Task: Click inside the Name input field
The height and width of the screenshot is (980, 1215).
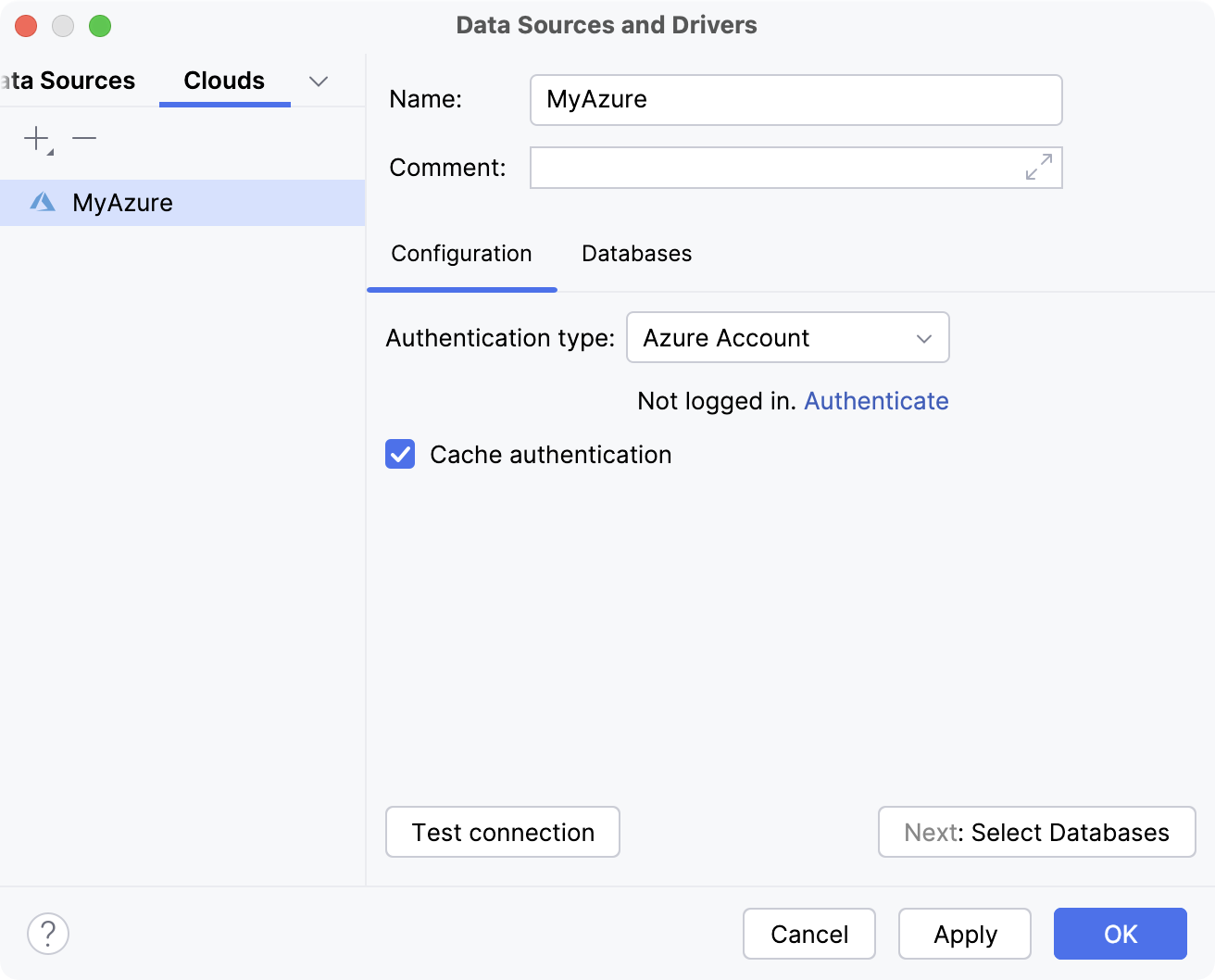Action: (795, 100)
